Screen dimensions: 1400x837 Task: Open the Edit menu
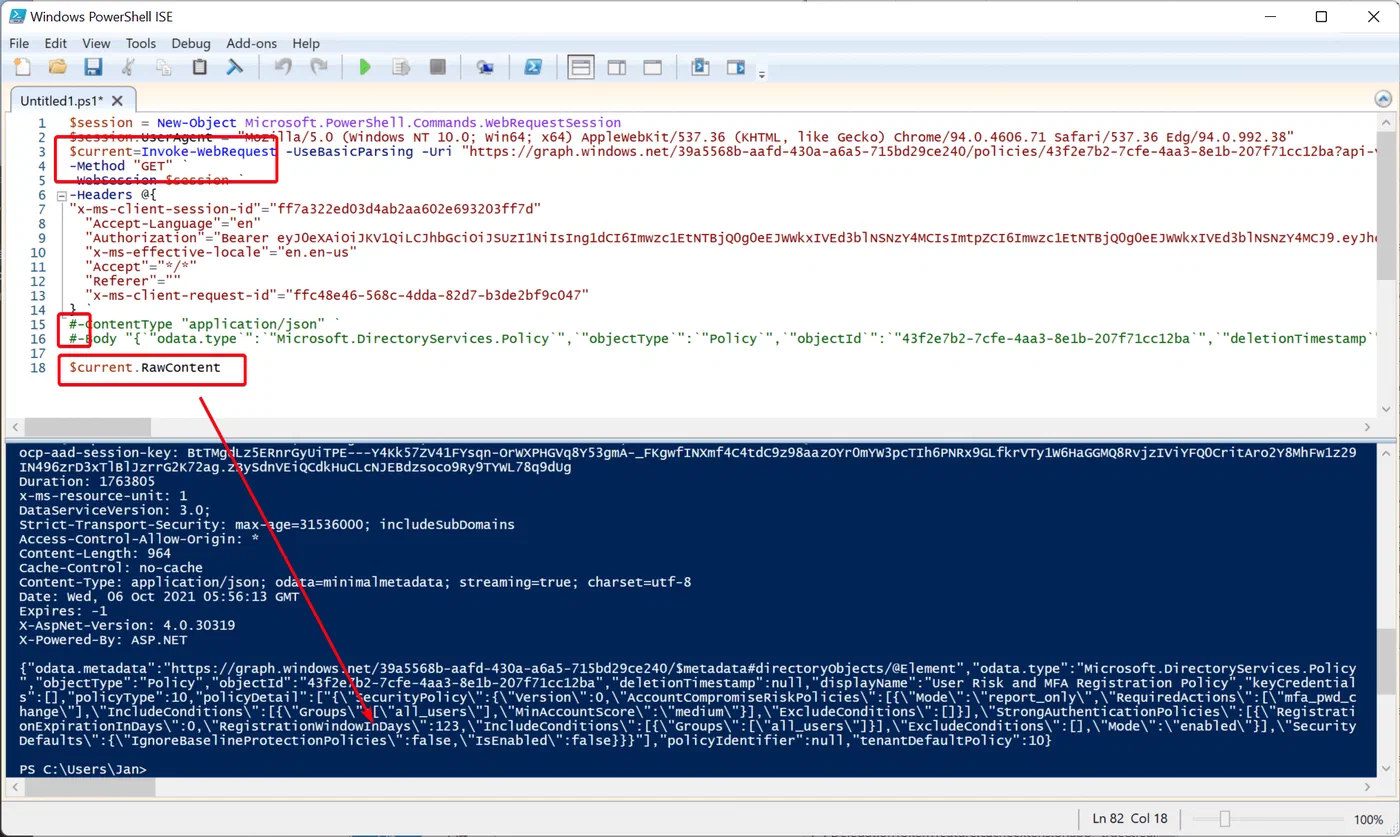56,43
